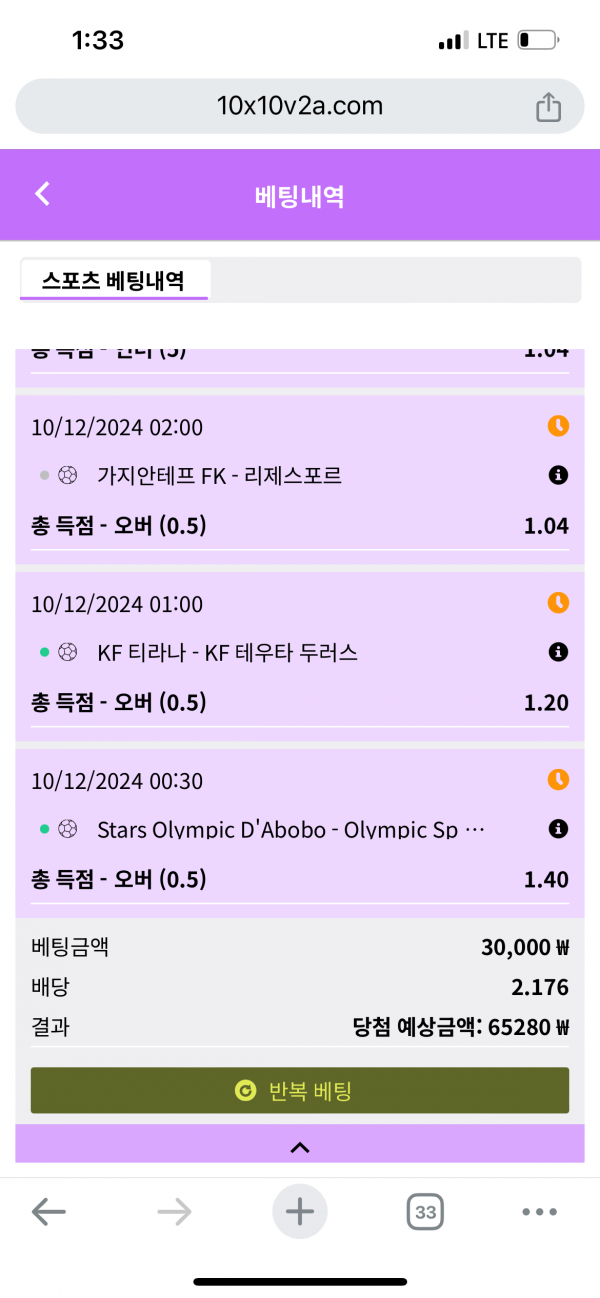This screenshot has width=600, height=1298.
Task: Open the browser tabs switcher showing 33
Action: pyautogui.click(x=425, y=1213)
